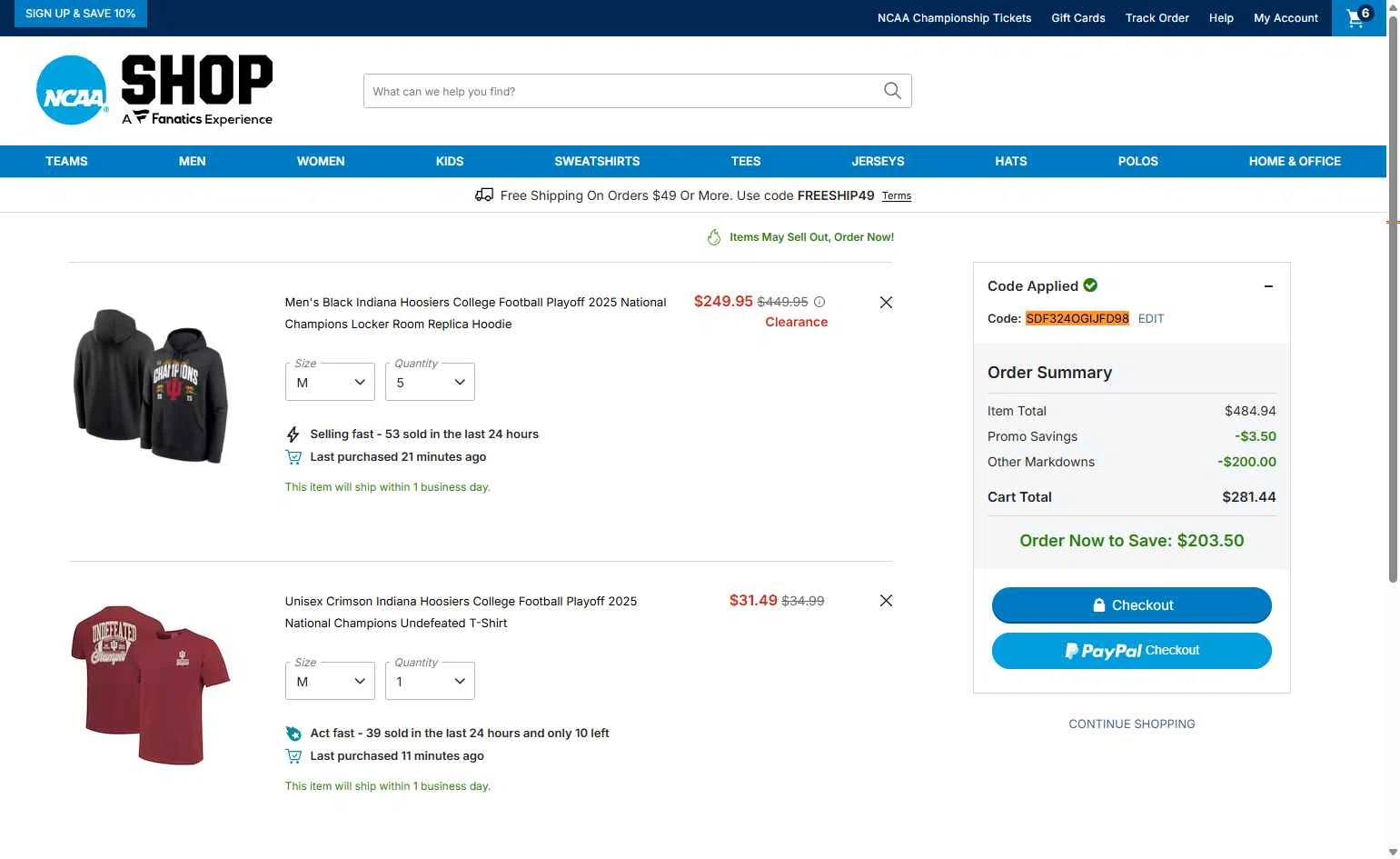
Task: Click the PayPal Checkout button
Action: pos(1131,651)
